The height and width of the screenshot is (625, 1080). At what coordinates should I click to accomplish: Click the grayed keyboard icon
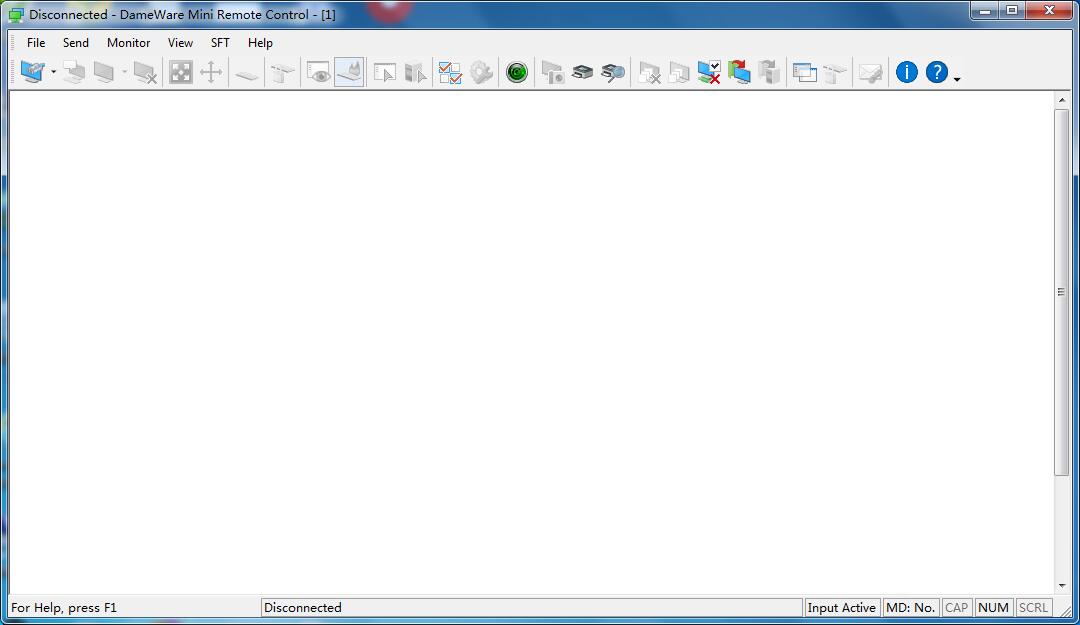coord(247,74)
